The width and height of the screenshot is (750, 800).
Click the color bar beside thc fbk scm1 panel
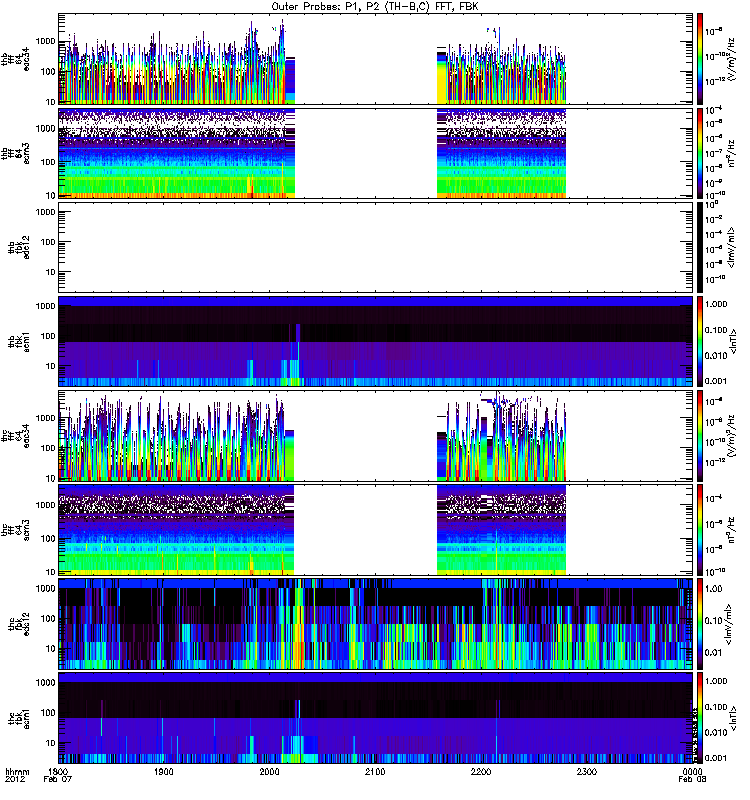700,718
